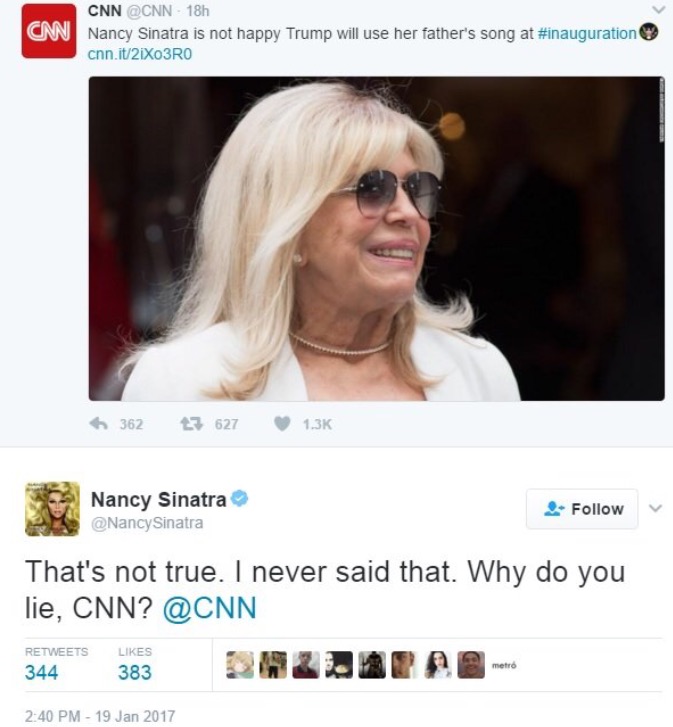673x727 pixels.
Task: Open the CNN logo avatar
Action: (x=49, y=31)
